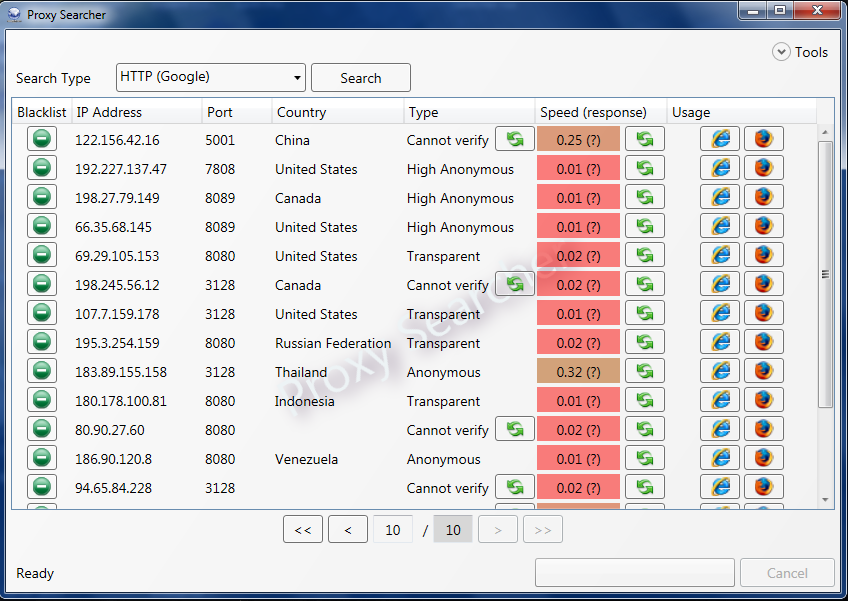Image resolution: width=848 pixels, height=601 pixels.
Task: Click the China country cell
Action: pyautogui.click(x=293, y=140)
